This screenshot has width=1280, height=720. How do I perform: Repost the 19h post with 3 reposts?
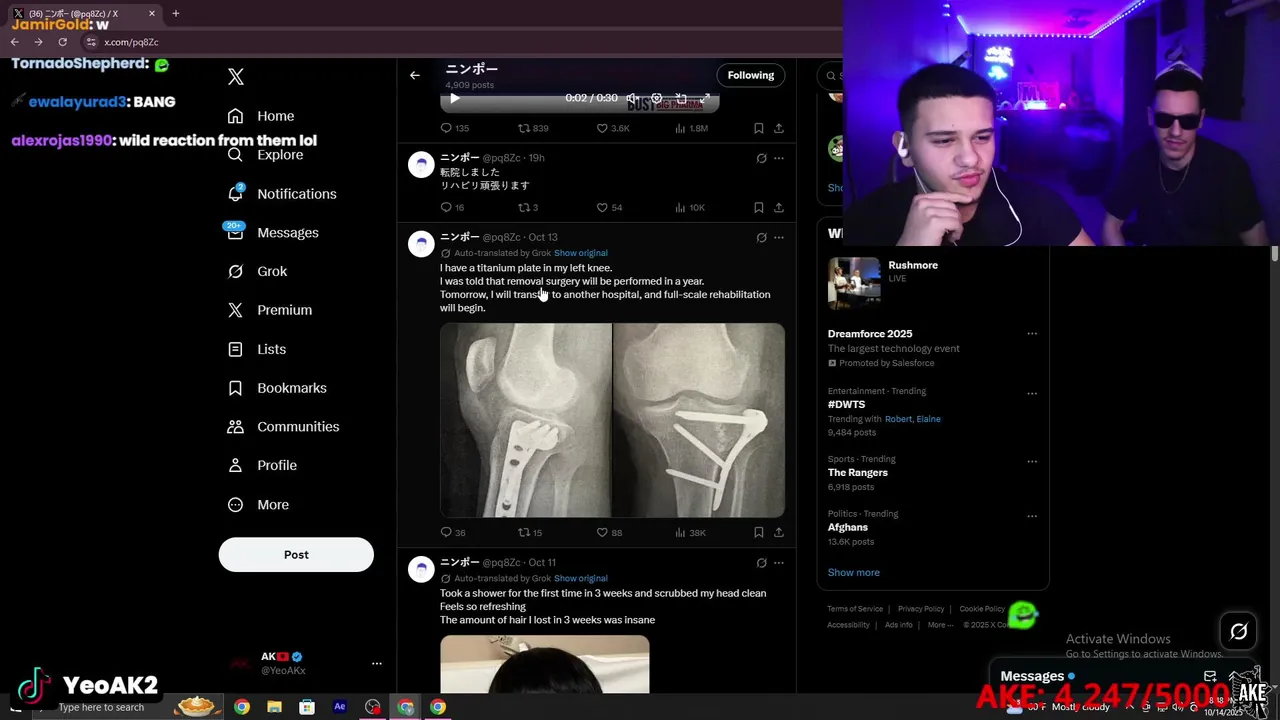click(x=528, y=207)
